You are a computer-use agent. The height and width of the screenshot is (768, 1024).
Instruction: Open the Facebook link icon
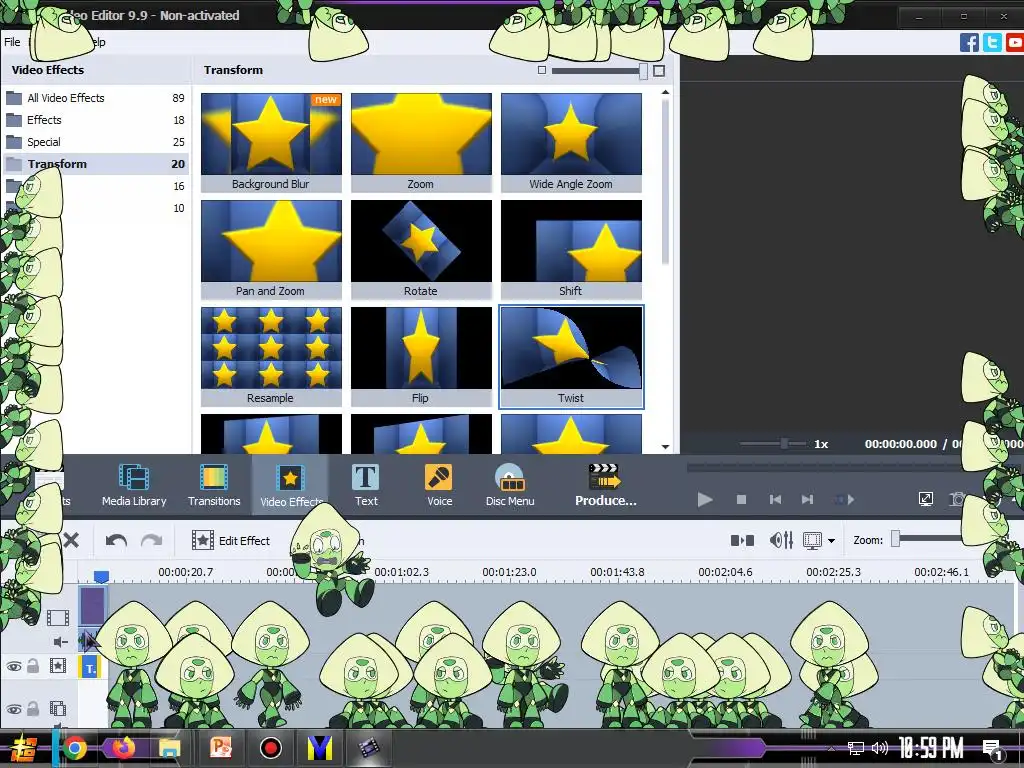click(969, 42)
